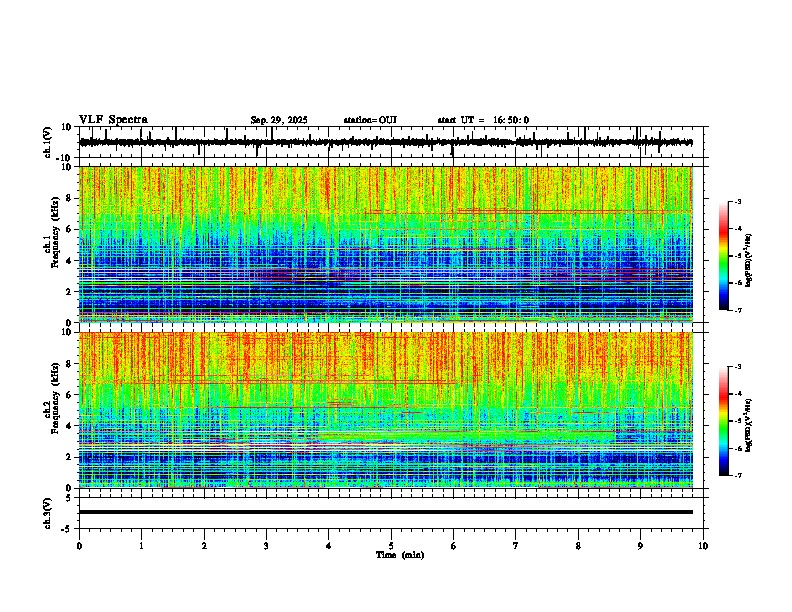
Task: Click the "8" kHz tick on ch.1 frequency axis
Action: (69, 198)
